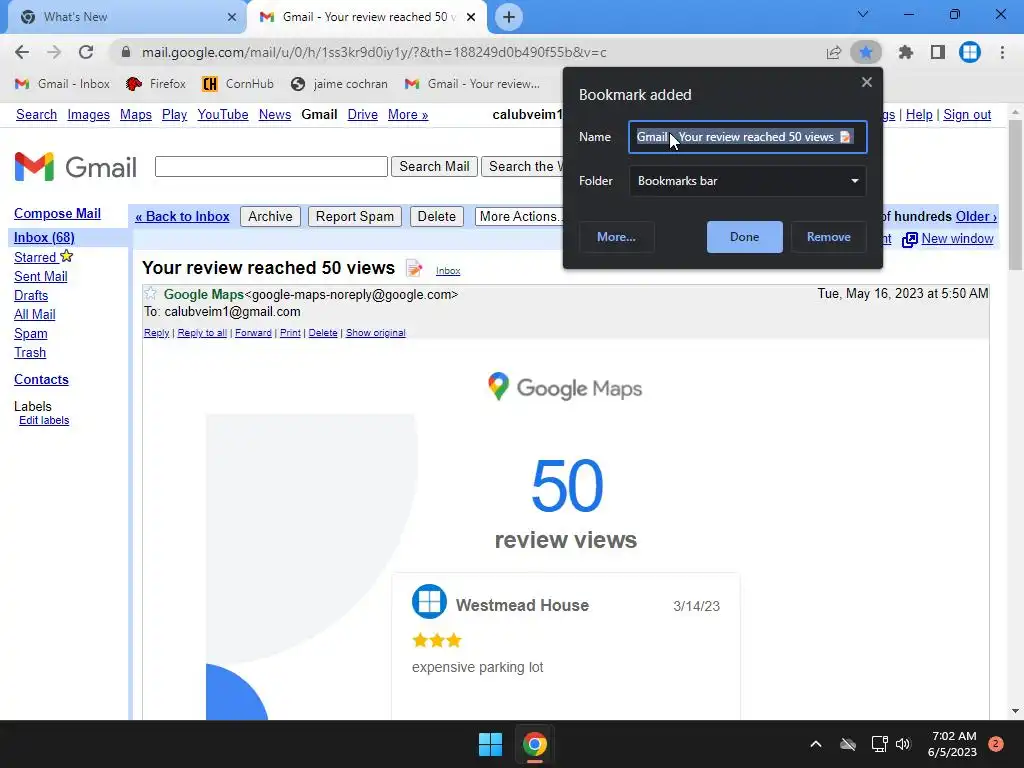Open Firefox bookmark
1024x768 pixels.
pos(156,84)
